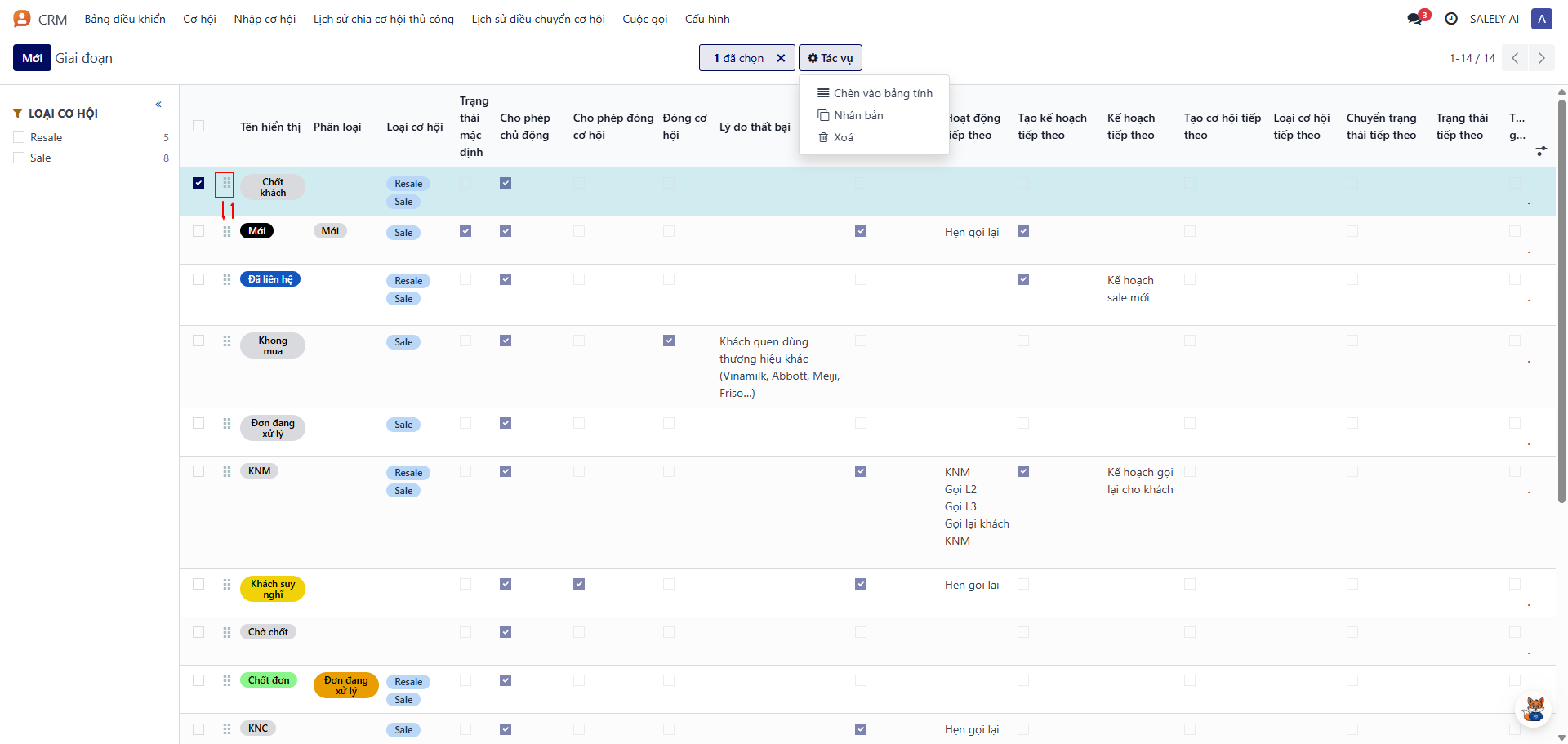Toggle the select-all header checkbox
Screen dimensions: 1568x744
(x=198, y=126)
